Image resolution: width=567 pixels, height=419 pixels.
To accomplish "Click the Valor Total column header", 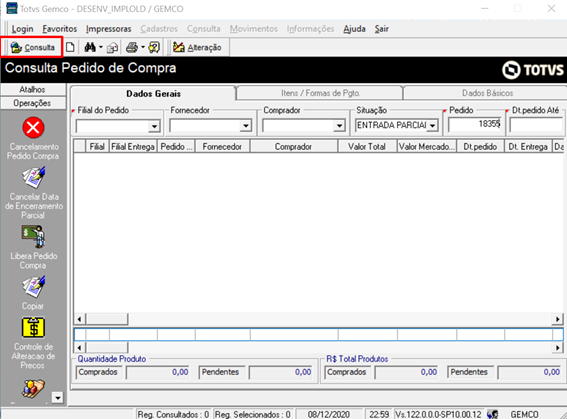I will point(367,146).
